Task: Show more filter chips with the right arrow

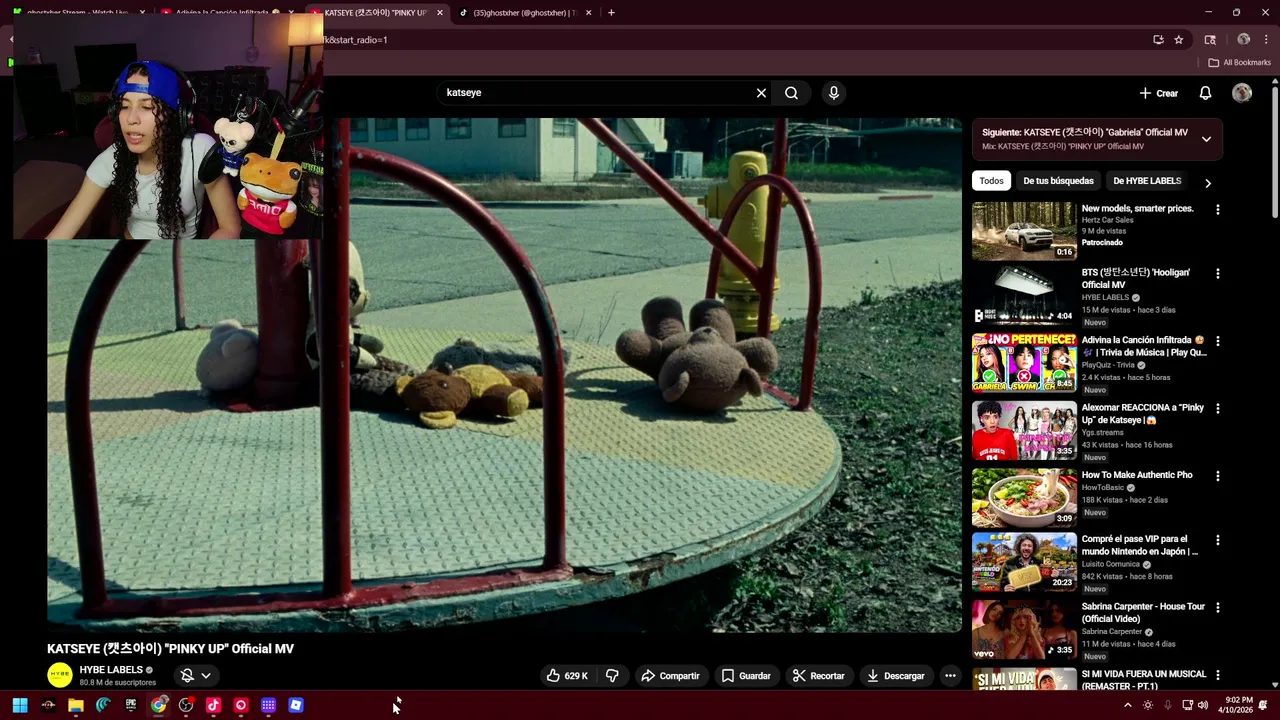Action: point(1207,183)
